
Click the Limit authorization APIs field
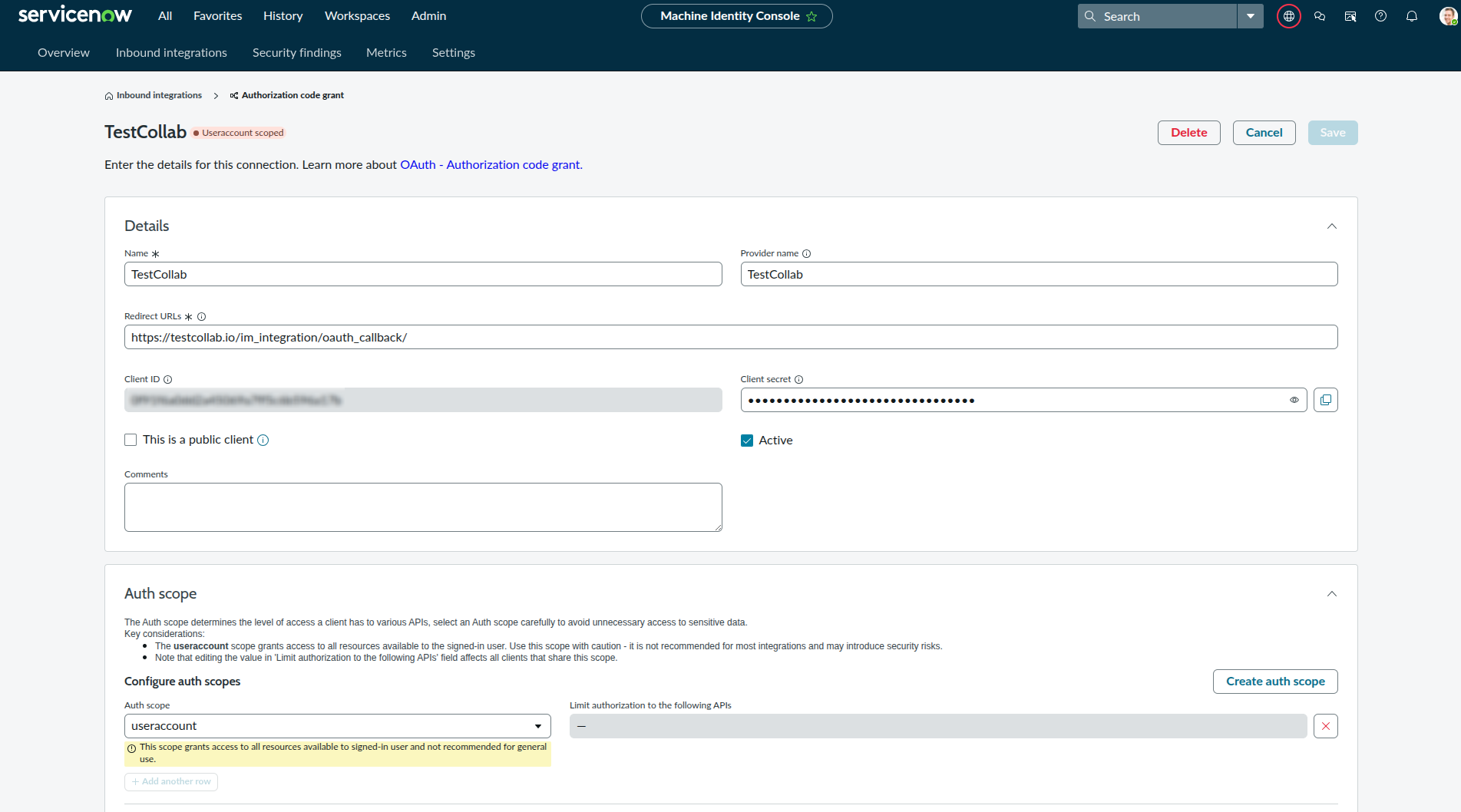pos(938,726)
